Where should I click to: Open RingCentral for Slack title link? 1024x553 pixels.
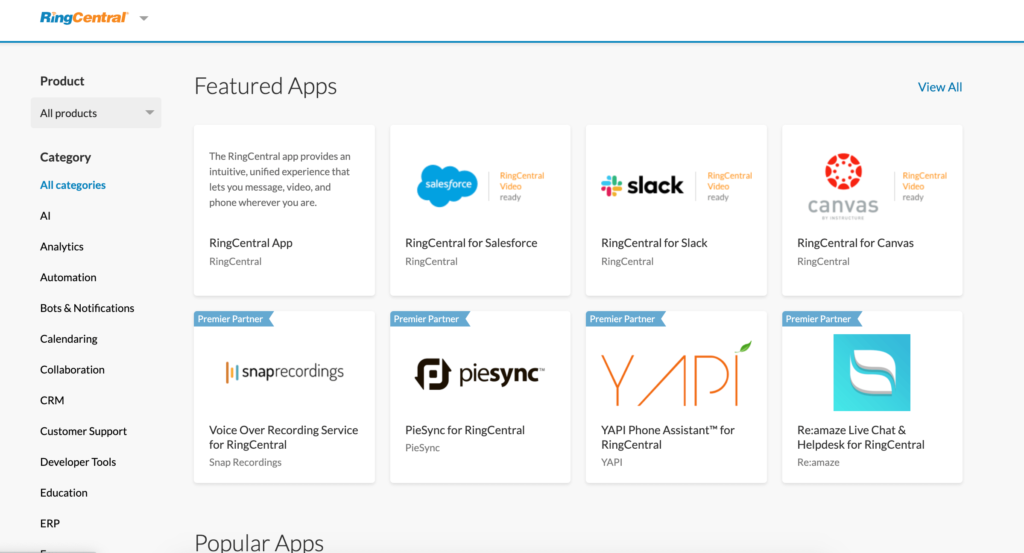tap(654, 243)
